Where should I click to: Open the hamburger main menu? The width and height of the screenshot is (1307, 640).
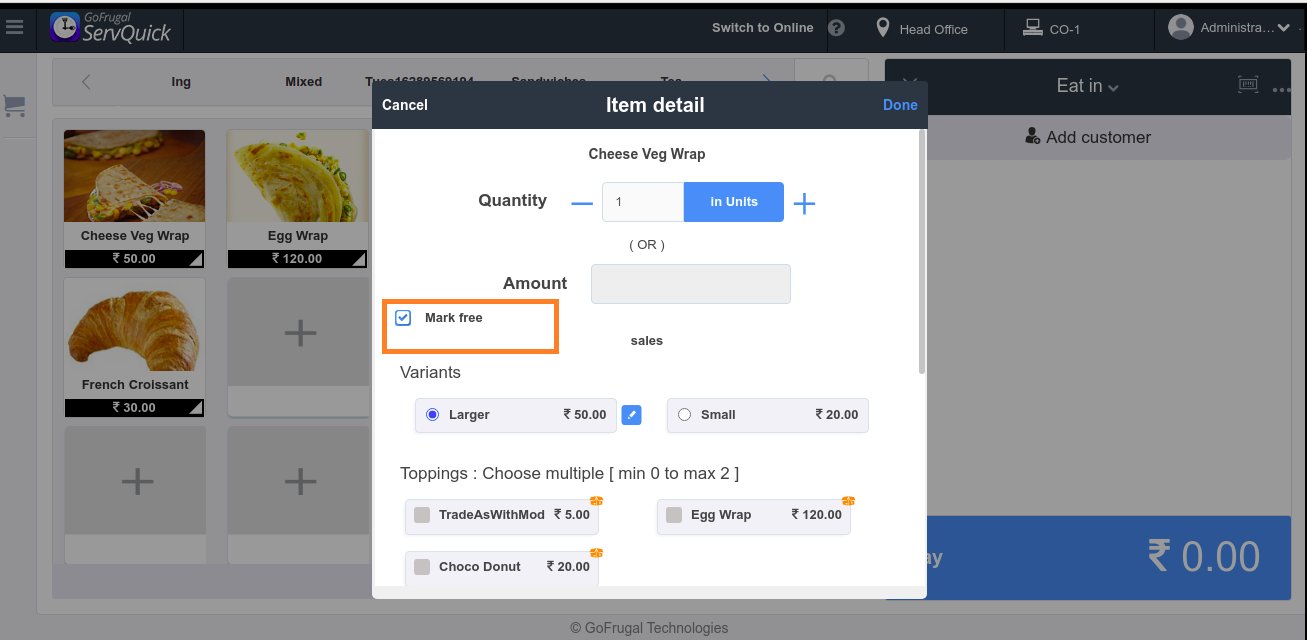[x=14, y=28]
